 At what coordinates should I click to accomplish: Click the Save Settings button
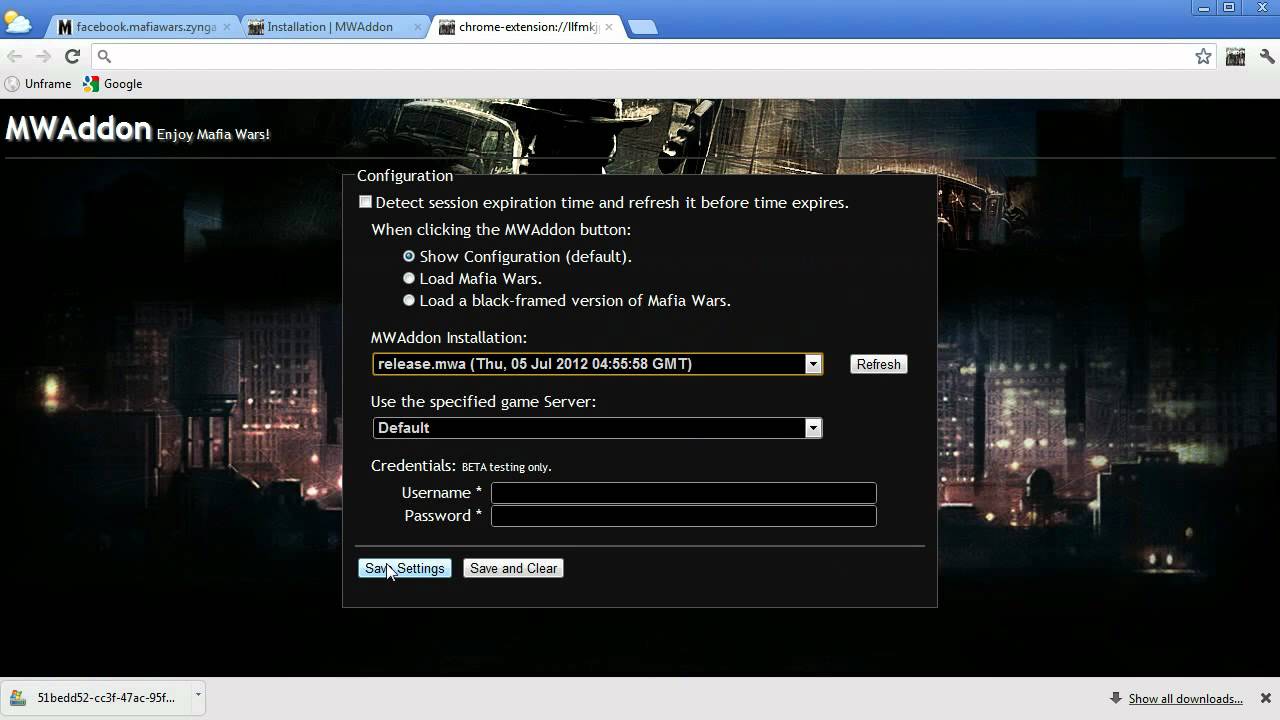point(405,568)
